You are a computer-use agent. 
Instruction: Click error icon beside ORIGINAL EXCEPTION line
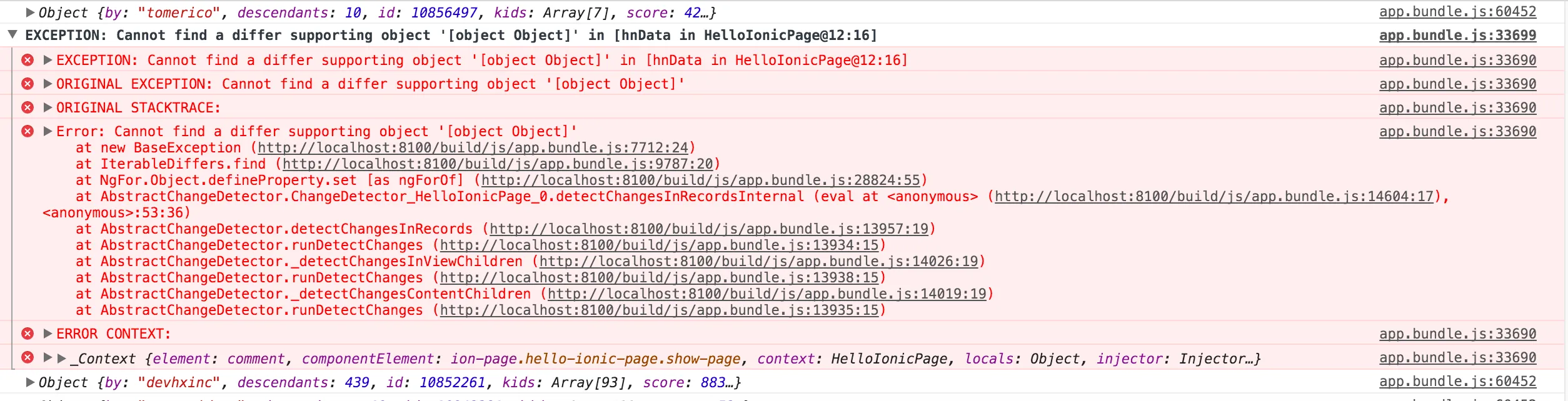28,84
